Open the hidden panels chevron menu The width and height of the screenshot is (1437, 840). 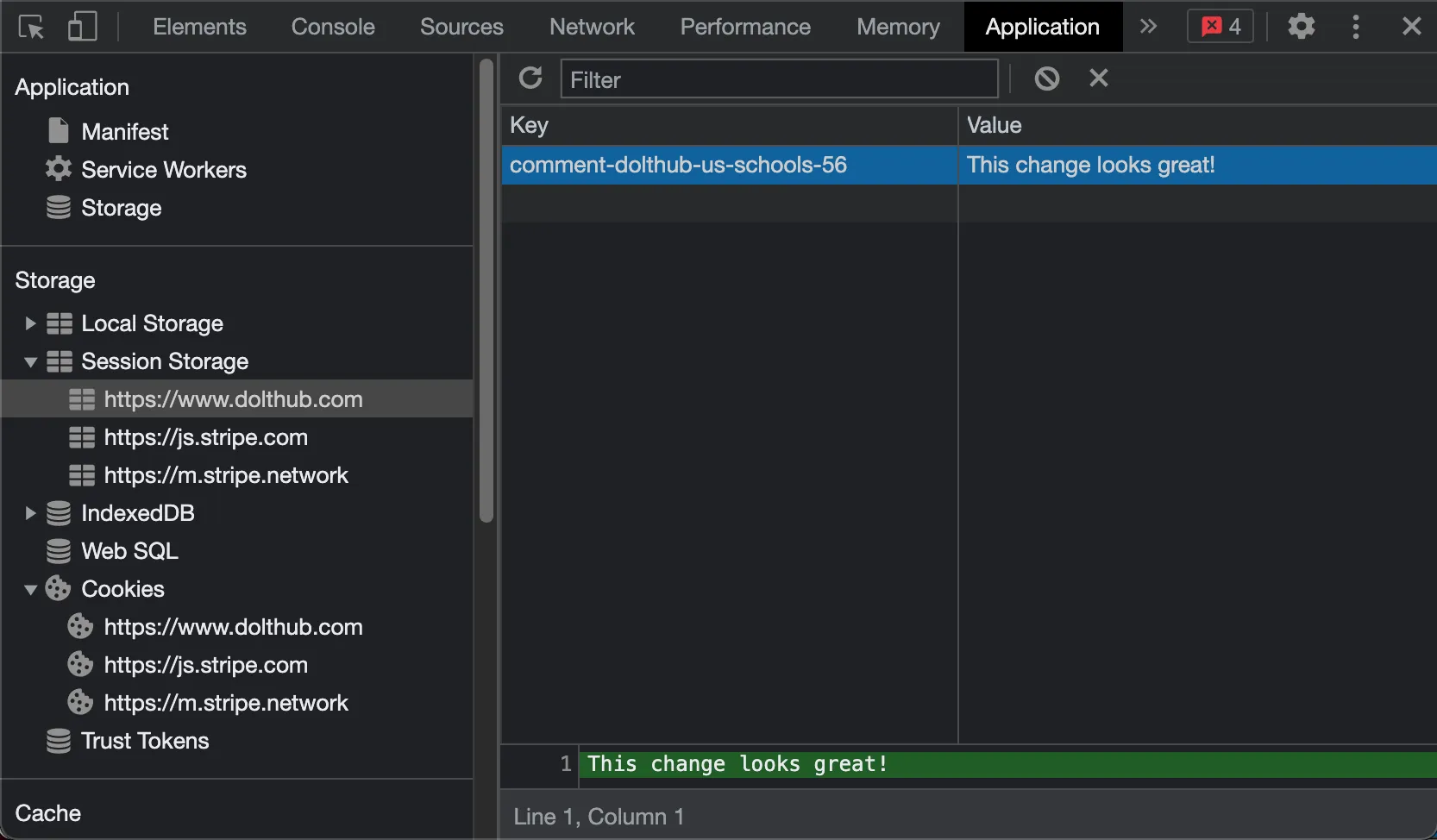pyautogui.click(x=1147, y=27)
